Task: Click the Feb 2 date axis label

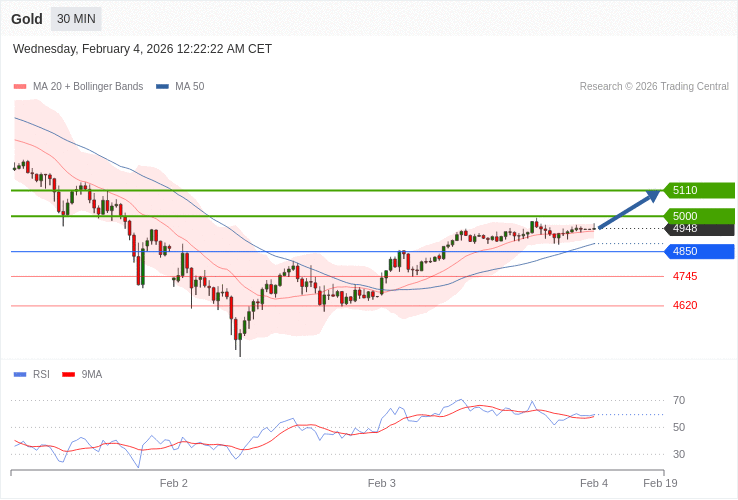Action: (x=174, y=483)
